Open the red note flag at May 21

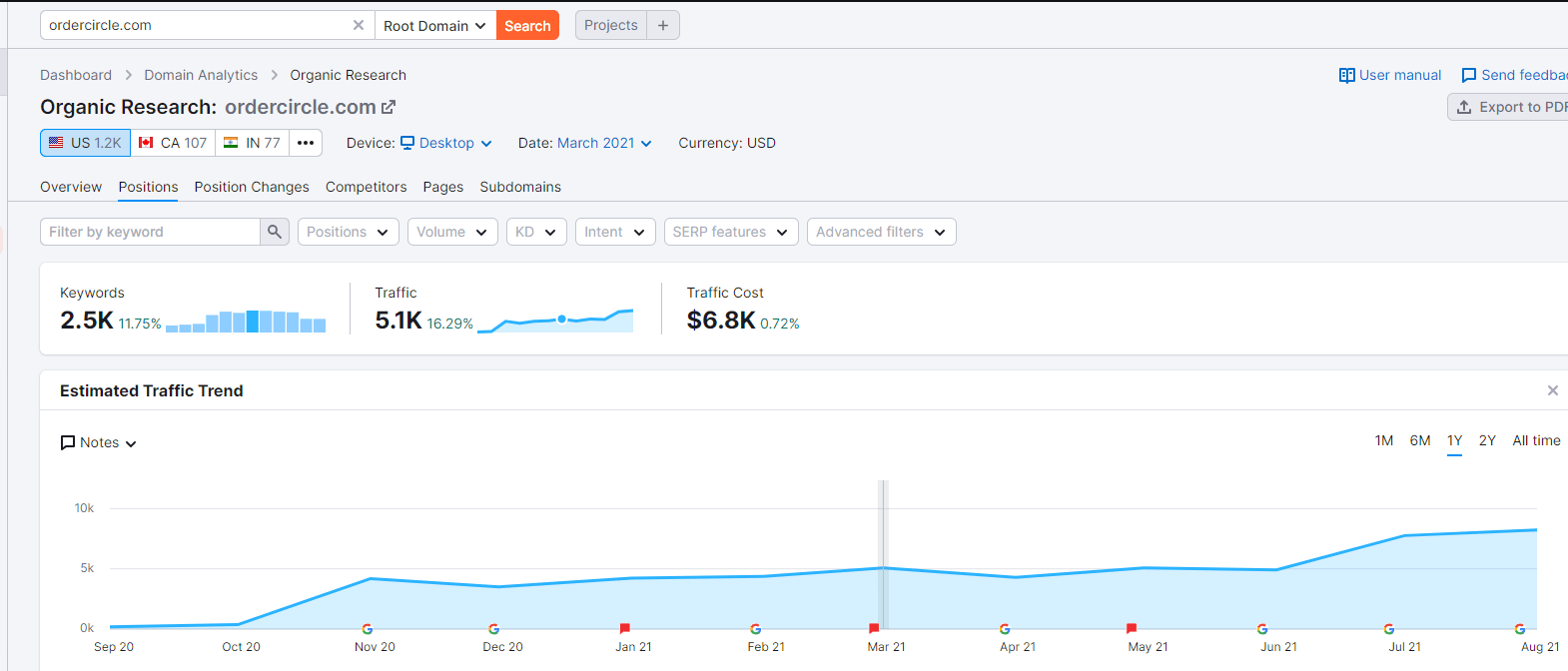tap(1132, 629)
